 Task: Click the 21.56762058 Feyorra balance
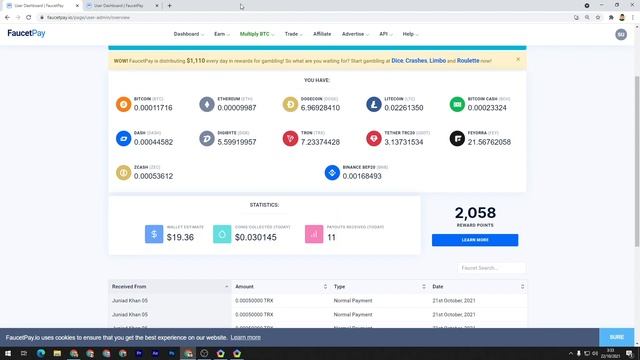[x=489, y=142]
